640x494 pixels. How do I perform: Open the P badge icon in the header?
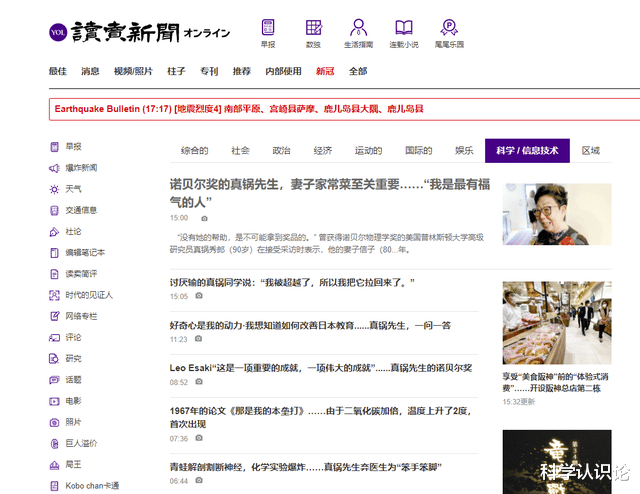(449, 27)
